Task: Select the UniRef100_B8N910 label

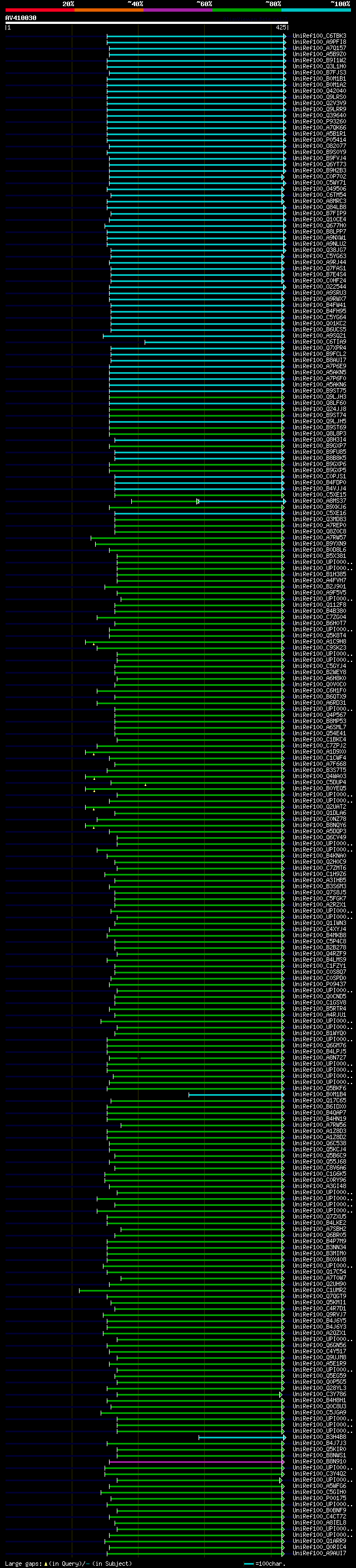Action: (x=319, y=1461)
